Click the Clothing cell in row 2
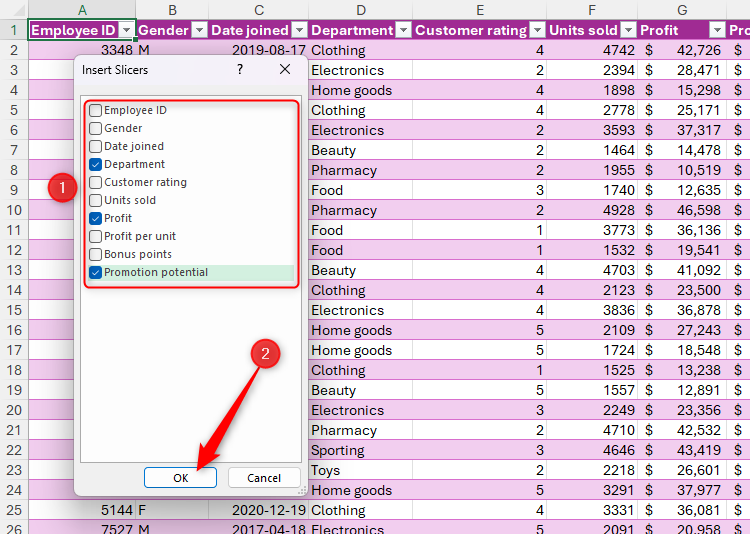This screenshot has width=750, height=534. point(338,50)
